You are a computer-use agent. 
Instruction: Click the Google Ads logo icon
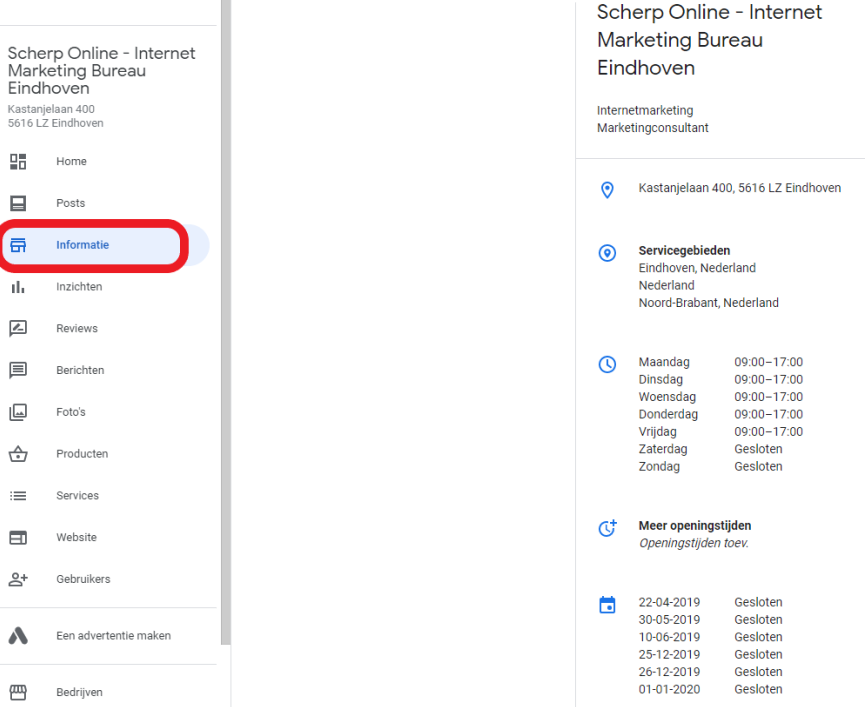tap(18, 636)
